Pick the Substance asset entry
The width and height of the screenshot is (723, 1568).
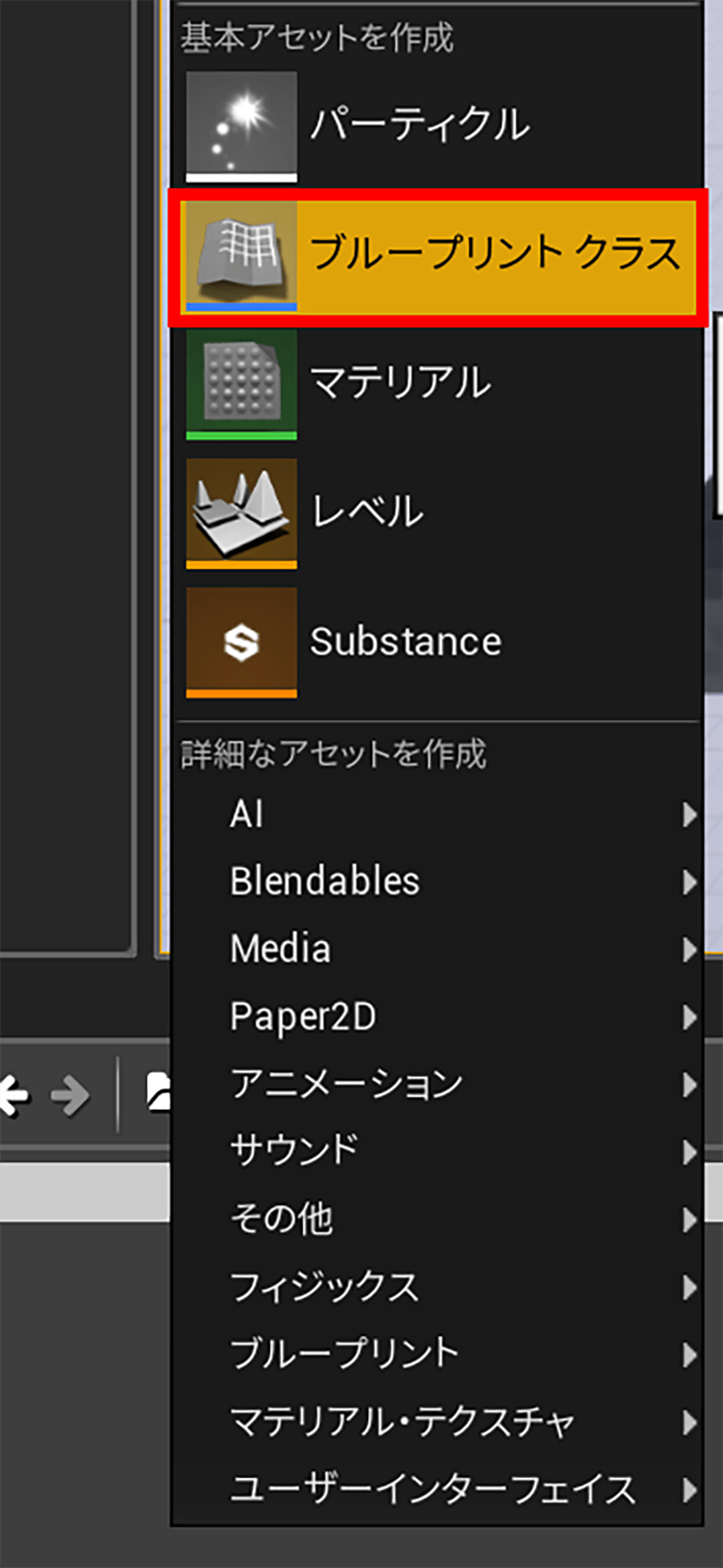coord(438,642)
